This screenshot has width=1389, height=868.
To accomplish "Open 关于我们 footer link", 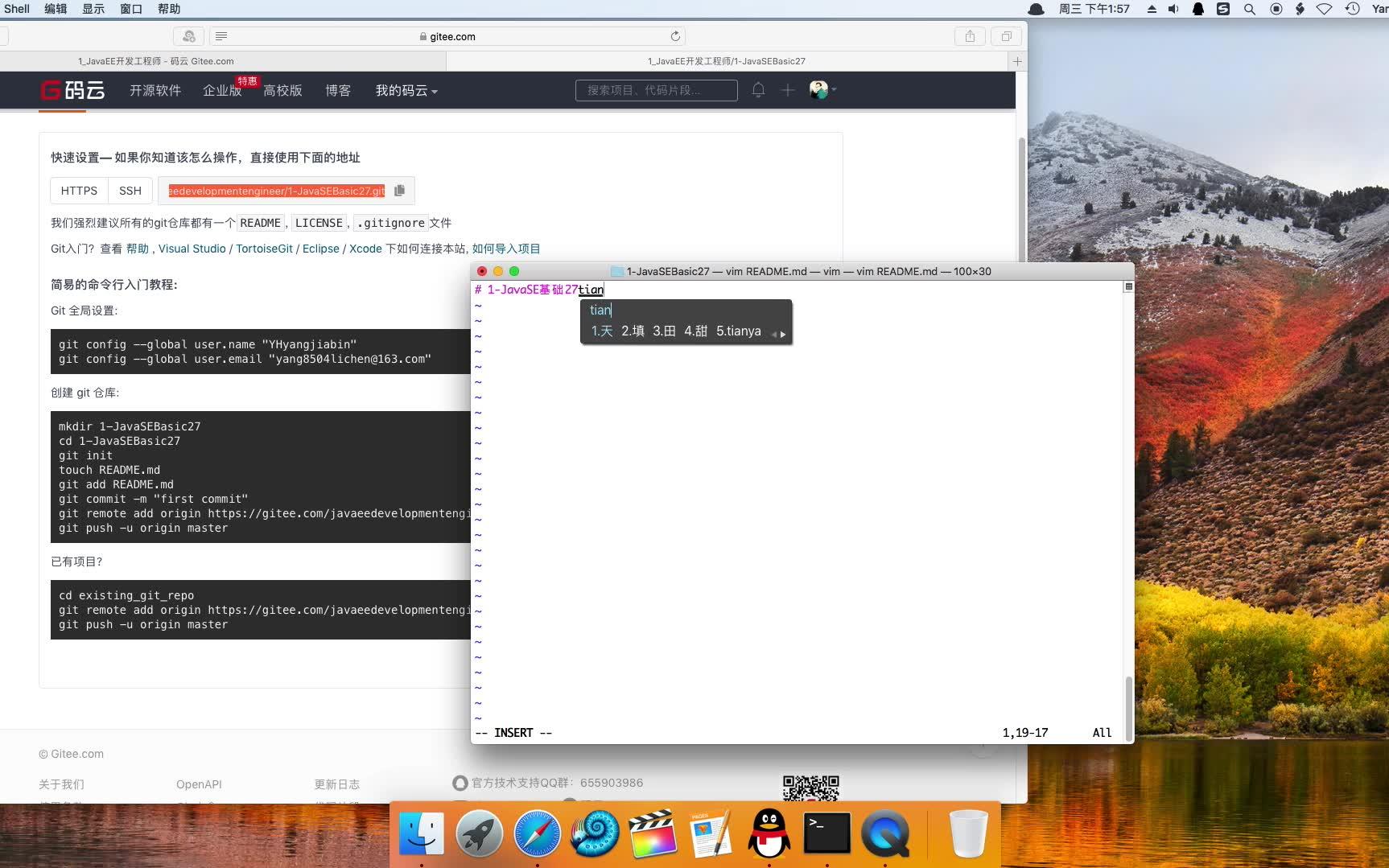I will 61,784.
